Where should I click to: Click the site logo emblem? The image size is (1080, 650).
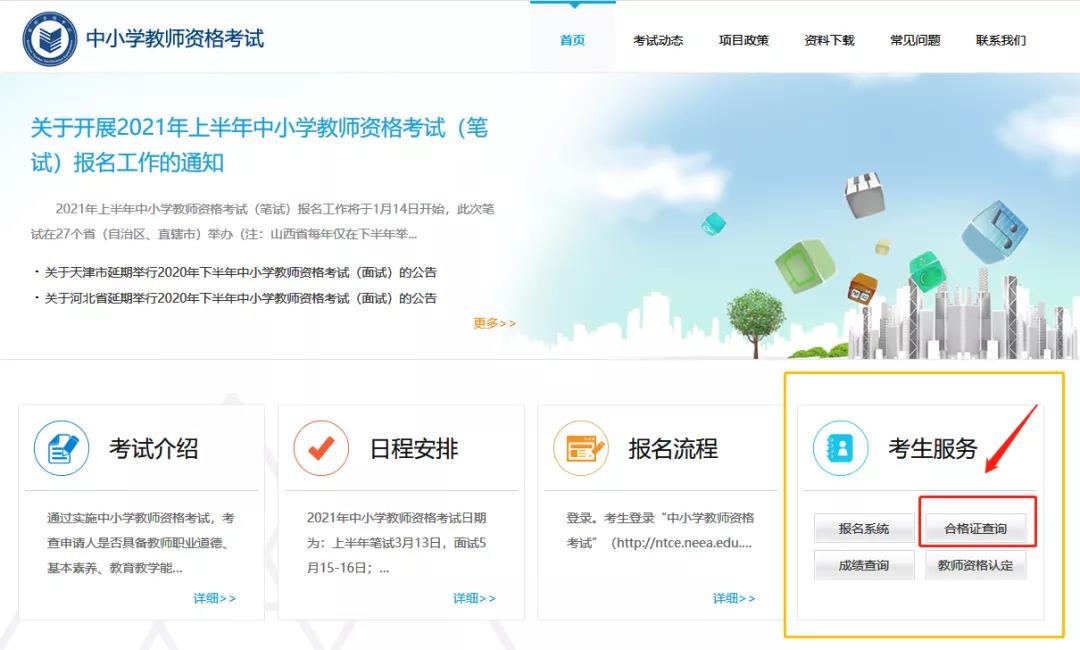click(x=50, y=39)
